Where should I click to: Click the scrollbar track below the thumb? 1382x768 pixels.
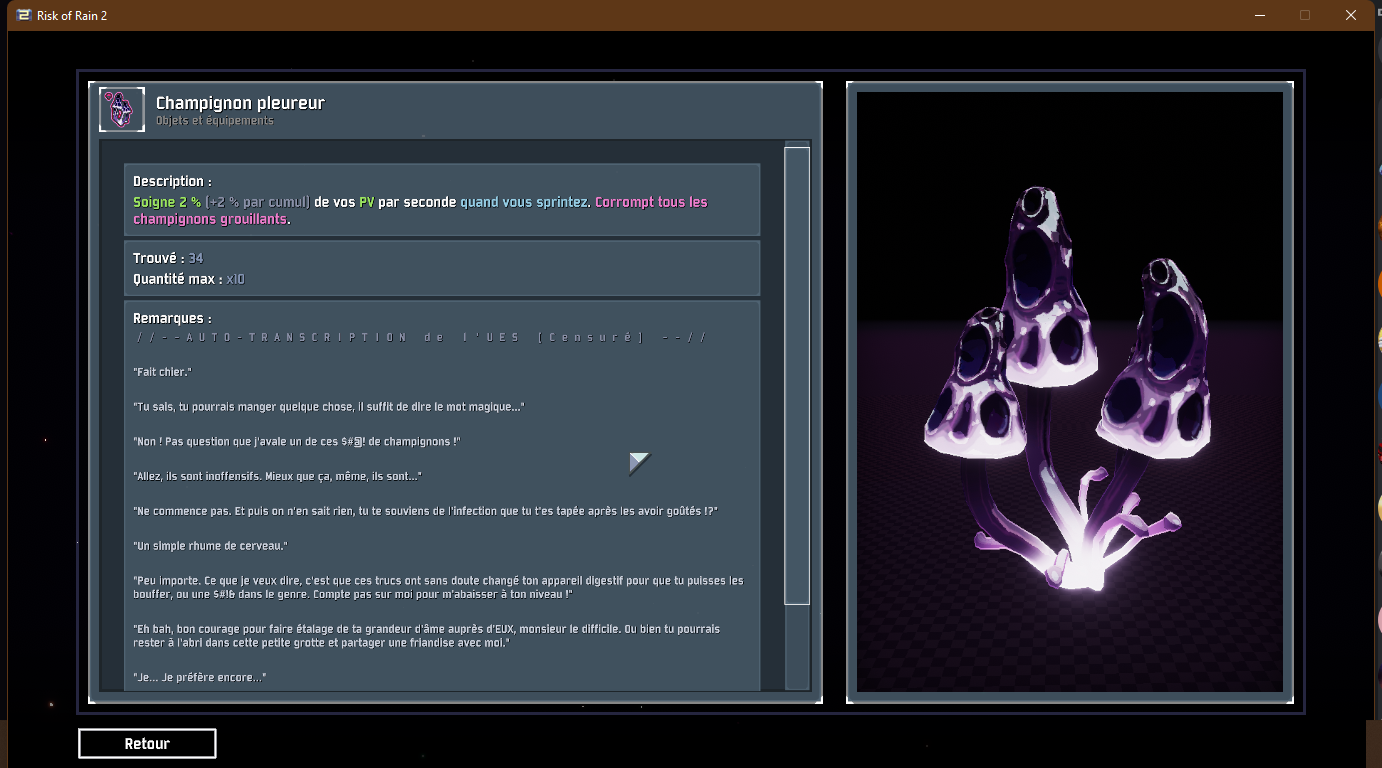point(797,646)
